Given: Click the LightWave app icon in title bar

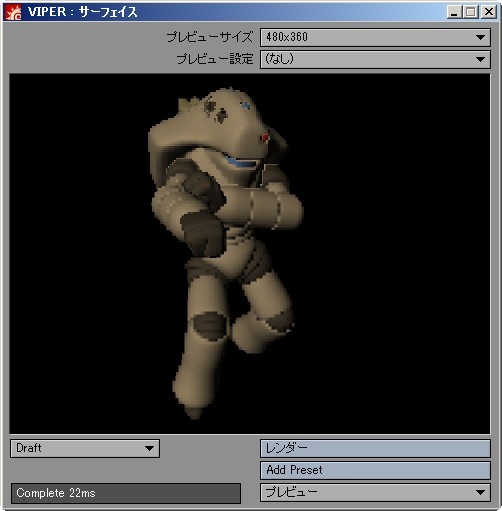Looking at the screenshot, I should [13, 12].
